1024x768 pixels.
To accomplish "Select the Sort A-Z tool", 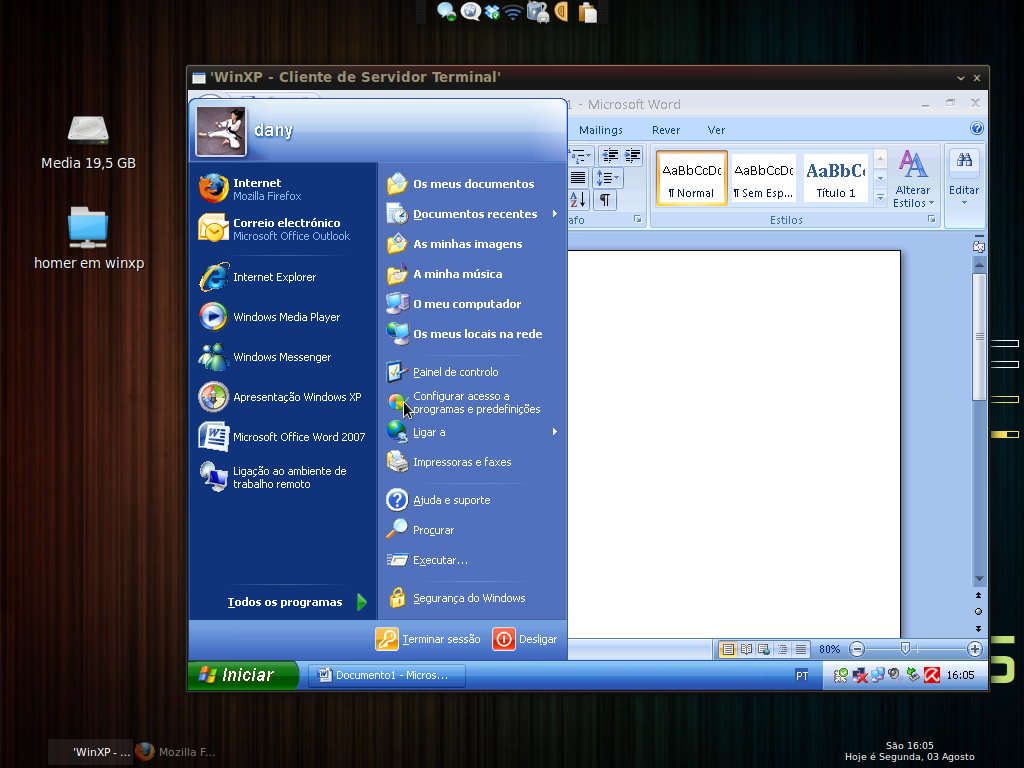I will (577, 199).
